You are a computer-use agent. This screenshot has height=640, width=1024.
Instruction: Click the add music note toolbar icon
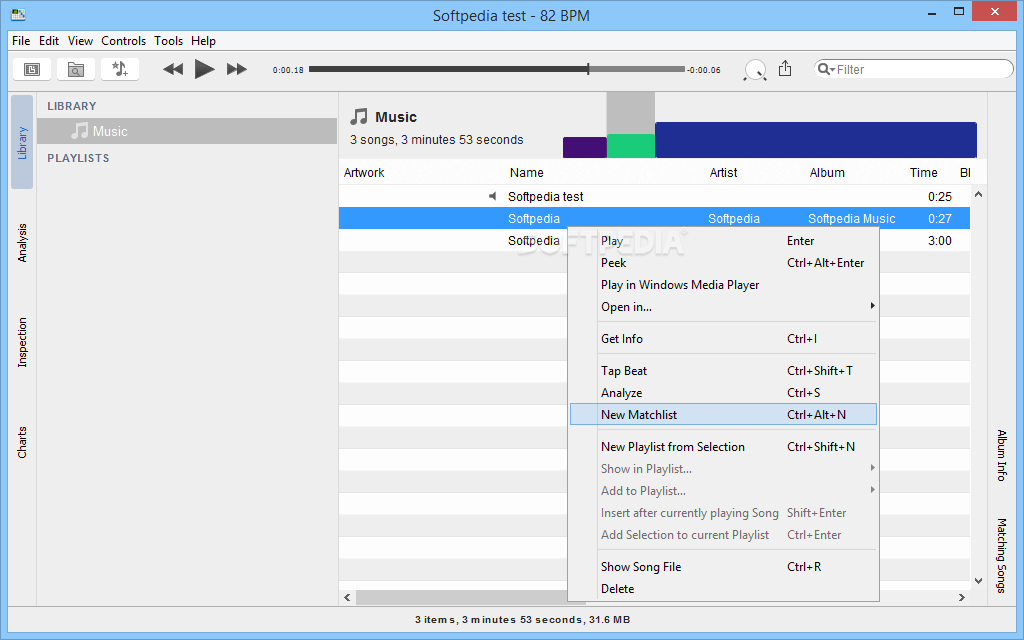(x=120, y=69)
